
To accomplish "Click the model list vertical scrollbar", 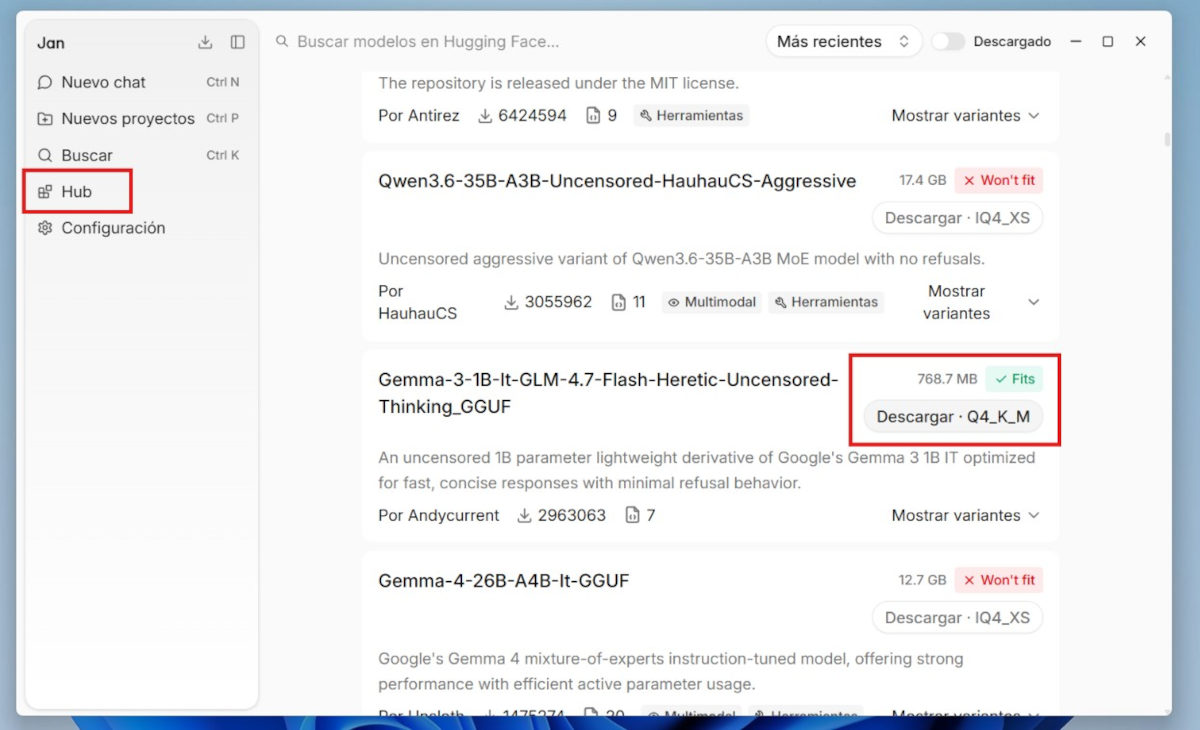I will pyautogui.click(x=1166, y=139).
